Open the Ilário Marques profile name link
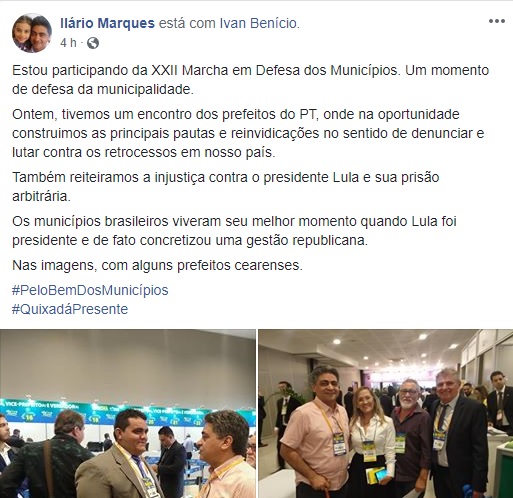The height and width of the screenshot is (498, 513). [x=107, y=23]
